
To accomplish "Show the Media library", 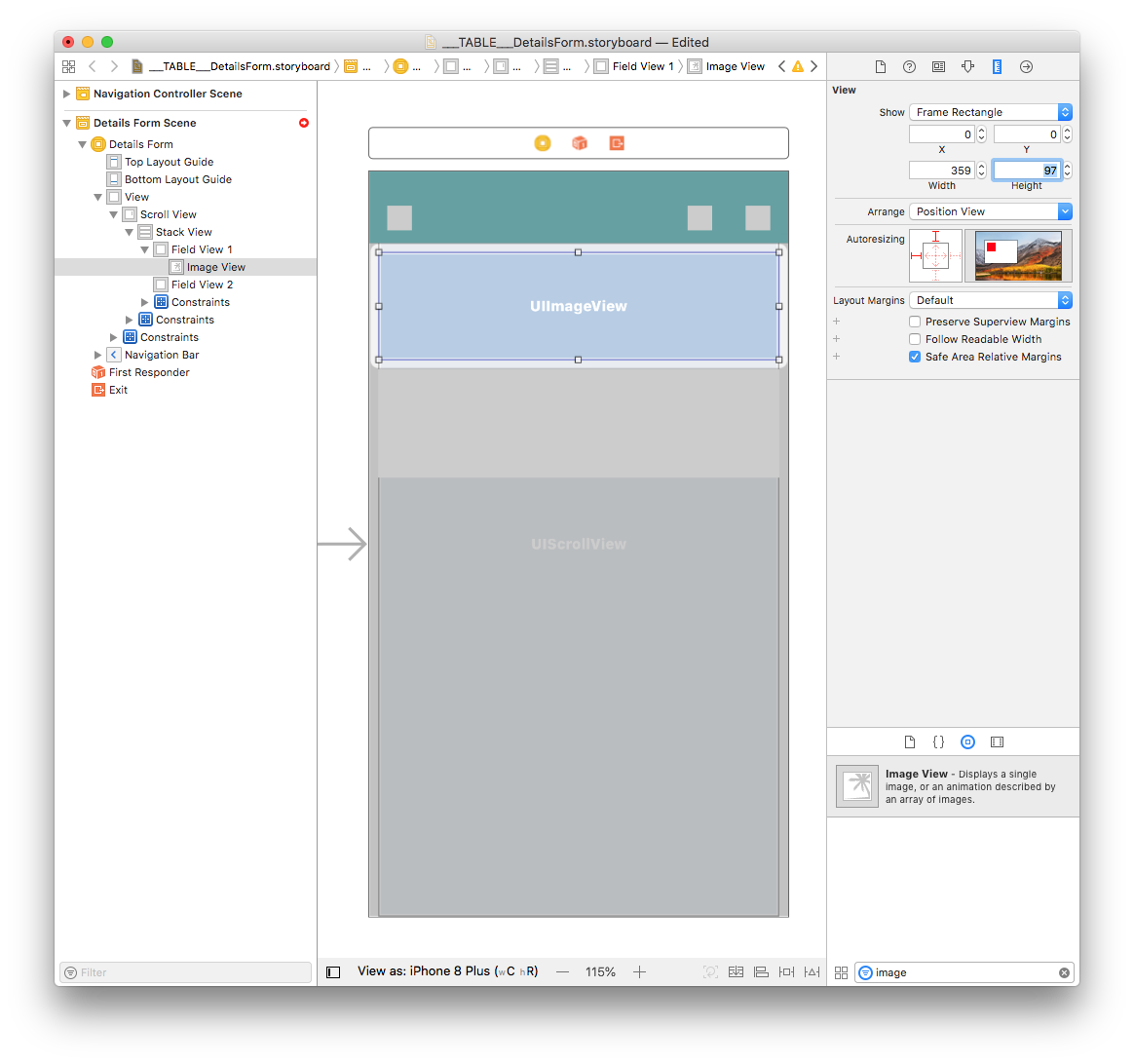I will [997, 741].
